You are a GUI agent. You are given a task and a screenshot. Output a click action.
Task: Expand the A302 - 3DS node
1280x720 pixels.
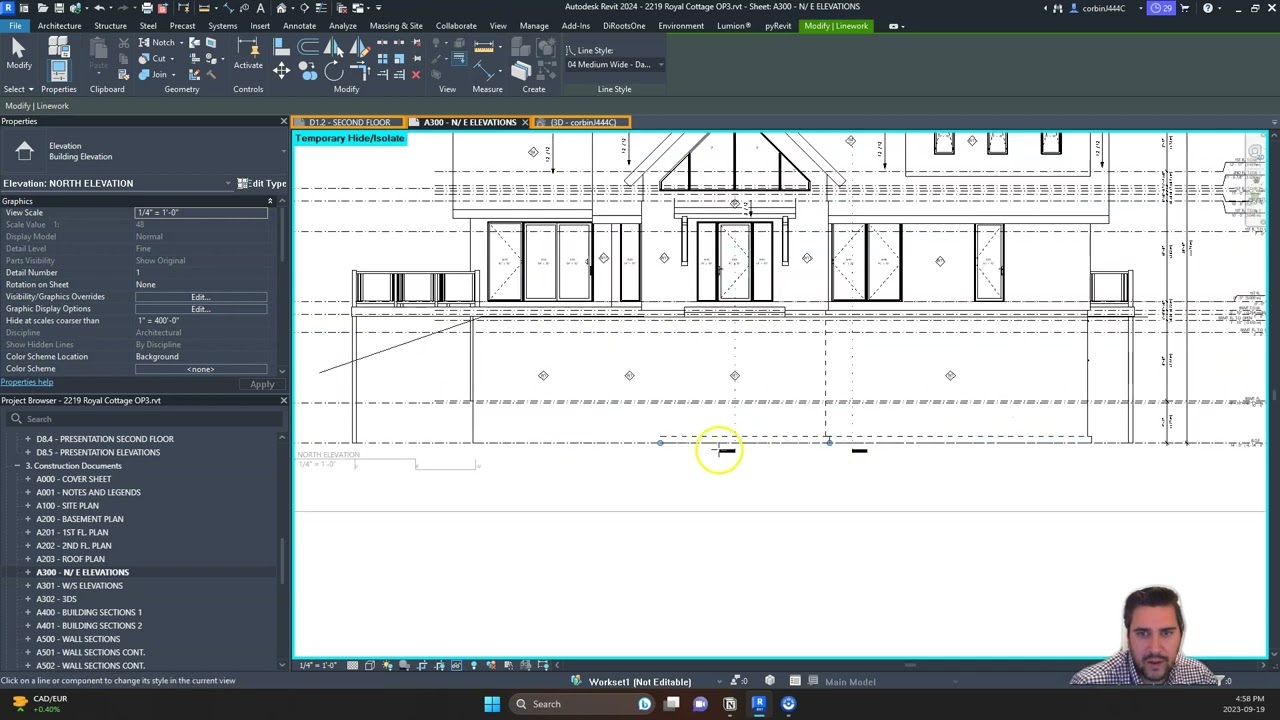28,599
